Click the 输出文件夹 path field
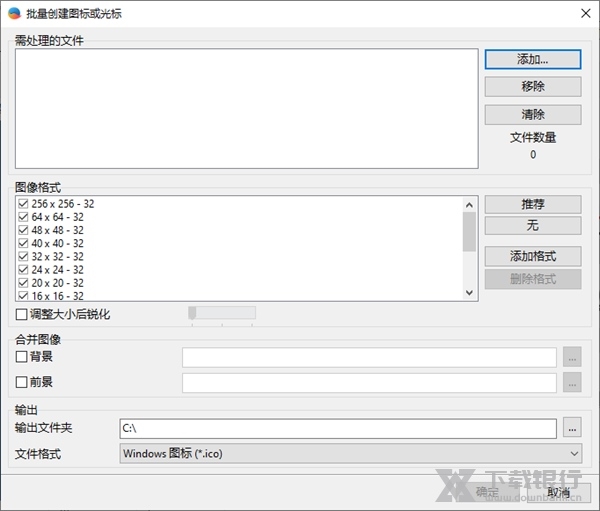This screenshot has width=600, height=511. (x=338, y=428)
